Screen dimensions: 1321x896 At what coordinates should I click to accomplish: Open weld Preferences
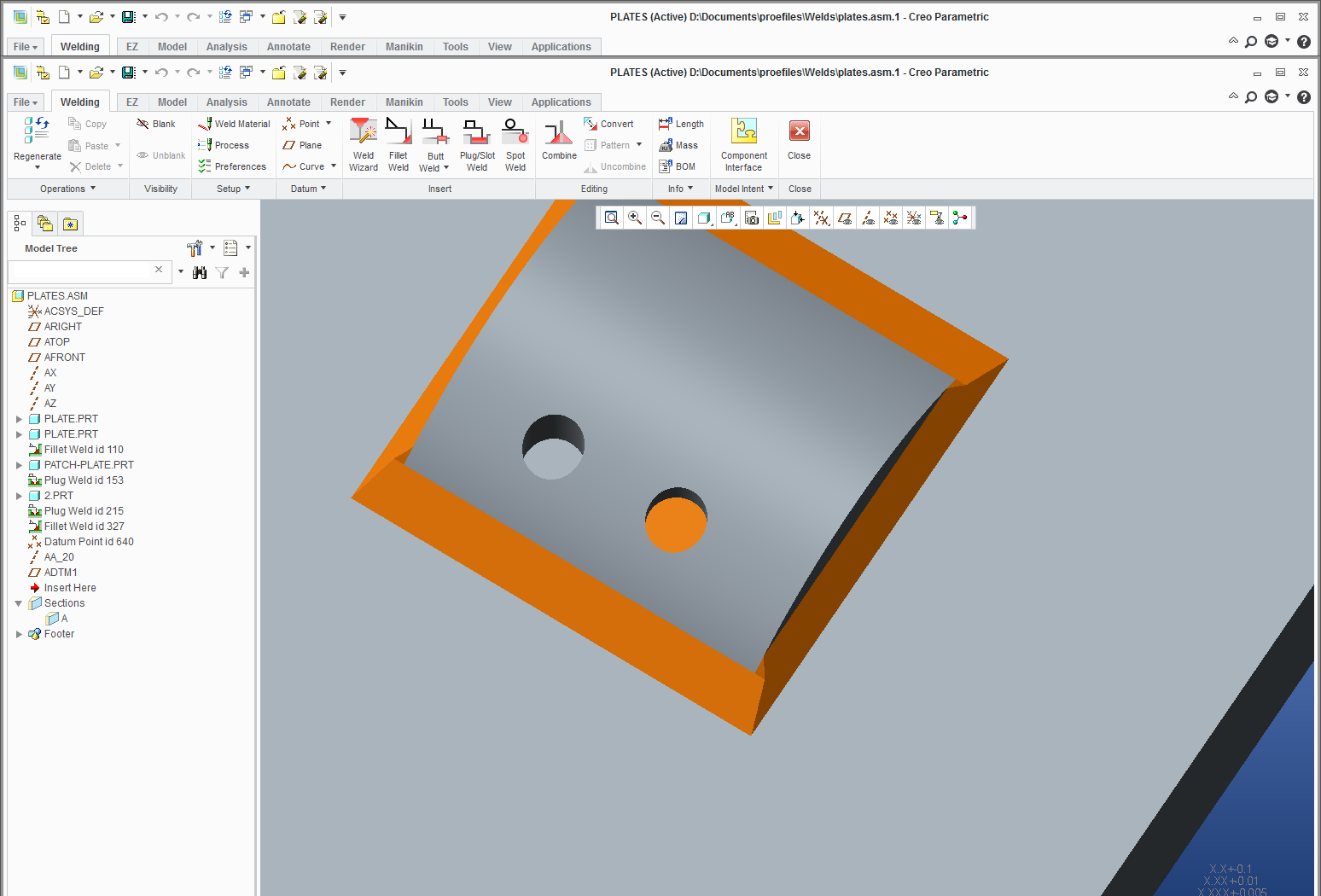tap(232, 166)
